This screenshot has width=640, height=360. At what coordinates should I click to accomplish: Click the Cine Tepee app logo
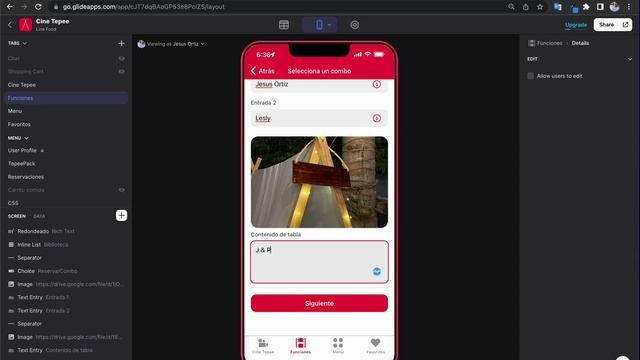coord(25,25)
